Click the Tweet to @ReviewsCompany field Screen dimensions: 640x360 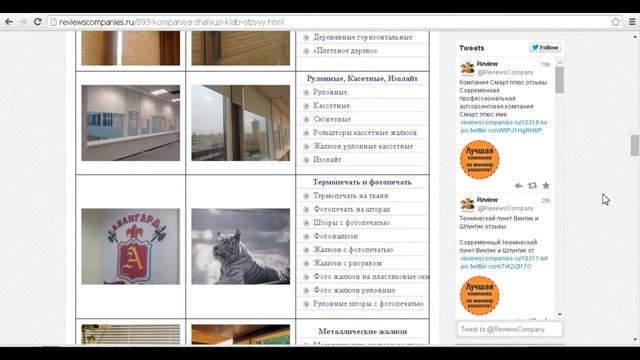[x=509, y=329]
